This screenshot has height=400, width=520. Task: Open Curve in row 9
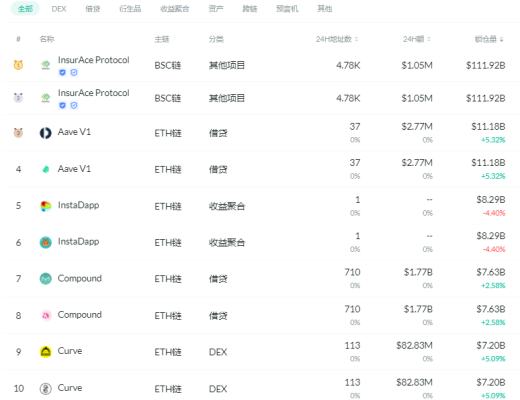70,351
